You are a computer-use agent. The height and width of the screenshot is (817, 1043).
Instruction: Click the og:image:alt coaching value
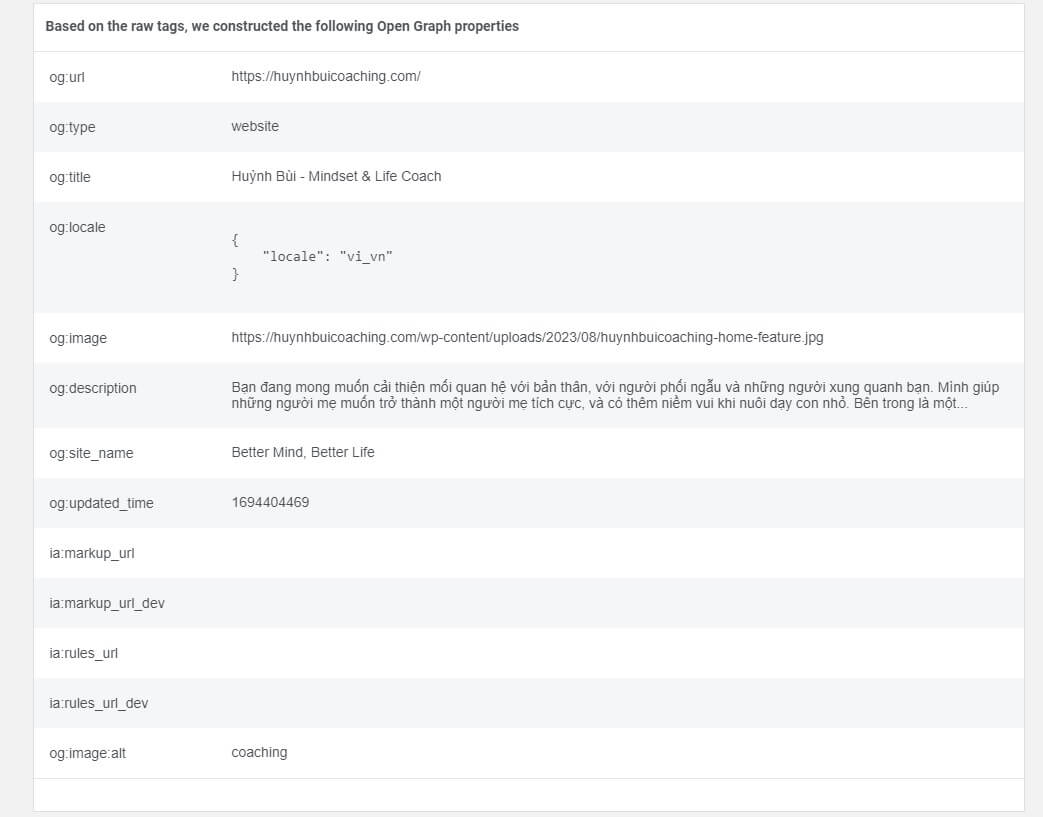259,752
